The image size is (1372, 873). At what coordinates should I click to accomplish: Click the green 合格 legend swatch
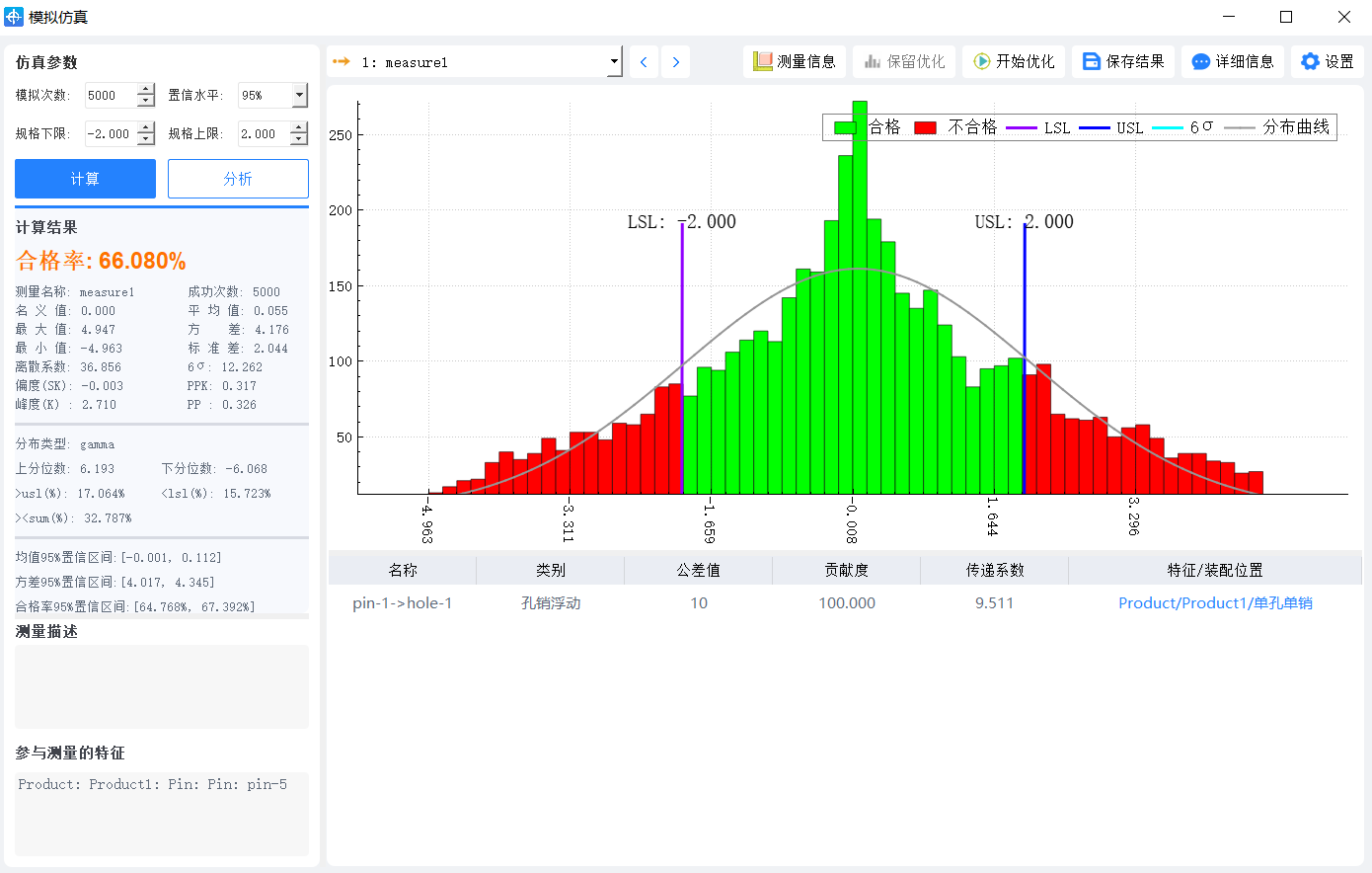coord(845,127)
